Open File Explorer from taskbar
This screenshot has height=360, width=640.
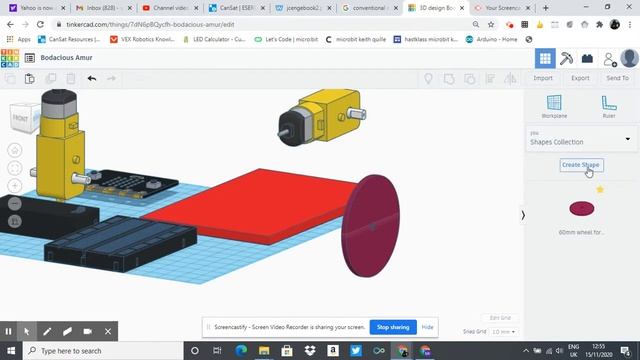[264, 351]
